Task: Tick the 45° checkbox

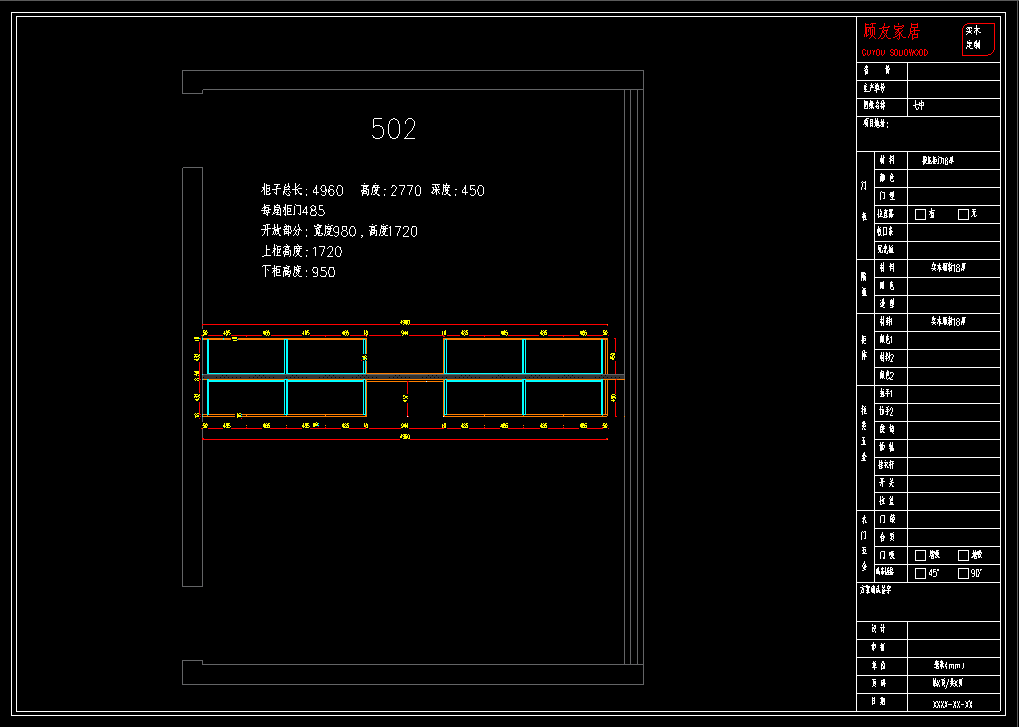Action: tap(921, 573)
